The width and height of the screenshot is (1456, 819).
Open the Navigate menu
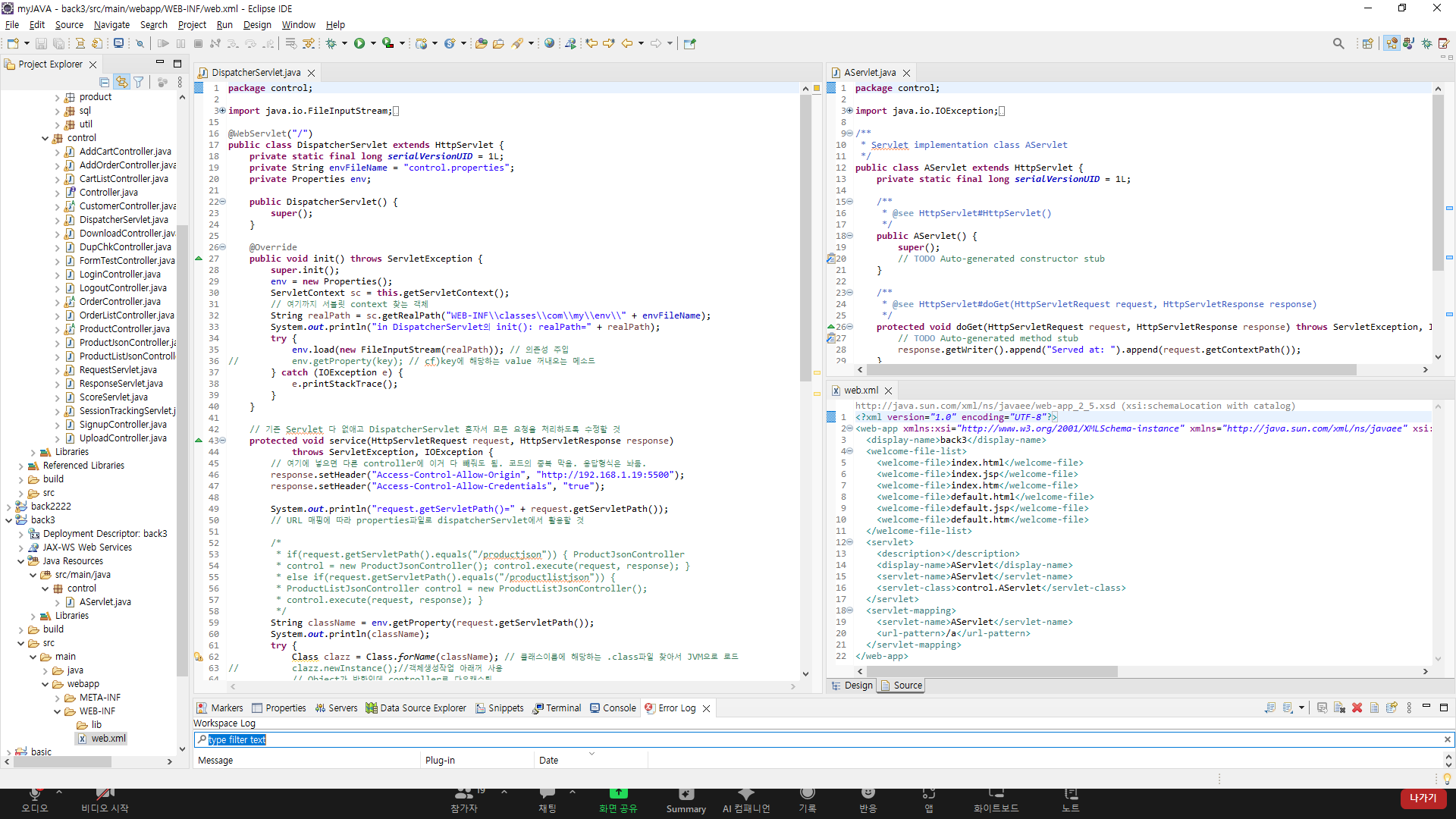111,25
